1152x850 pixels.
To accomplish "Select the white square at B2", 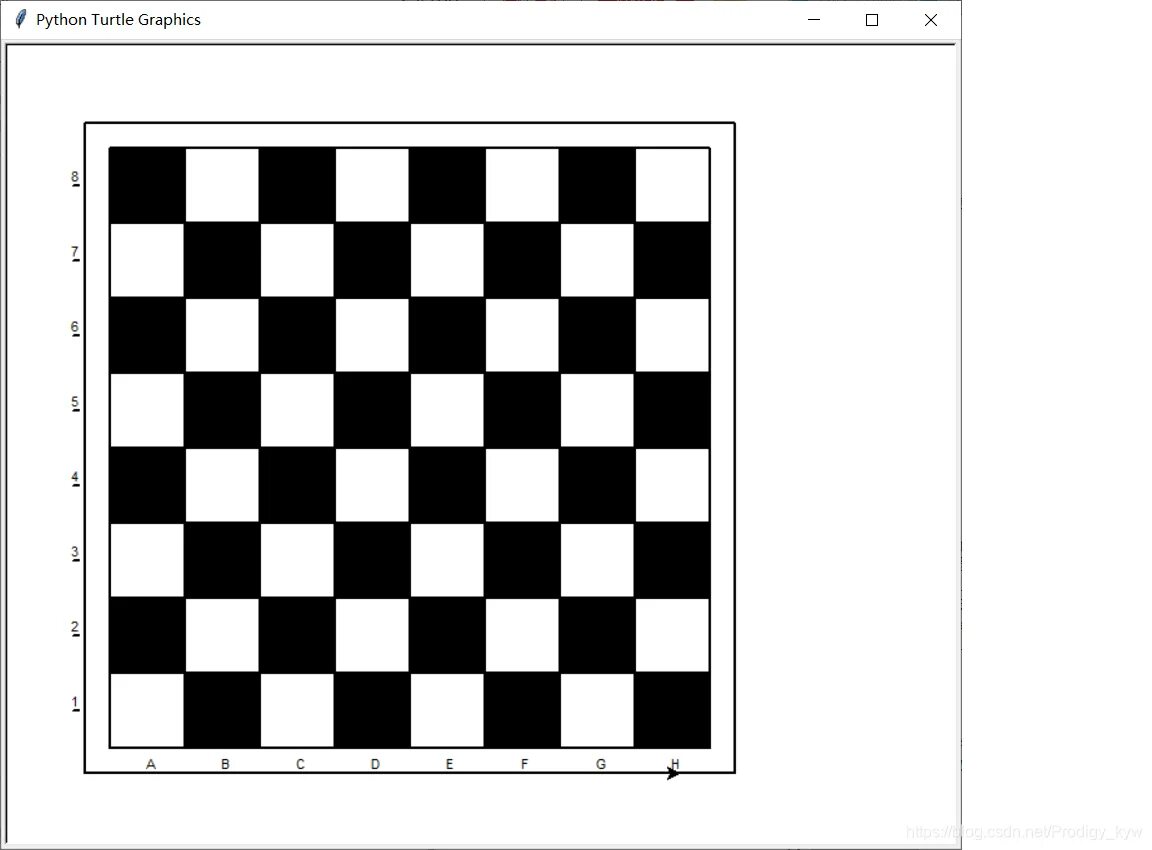I will tap(222, 635).
